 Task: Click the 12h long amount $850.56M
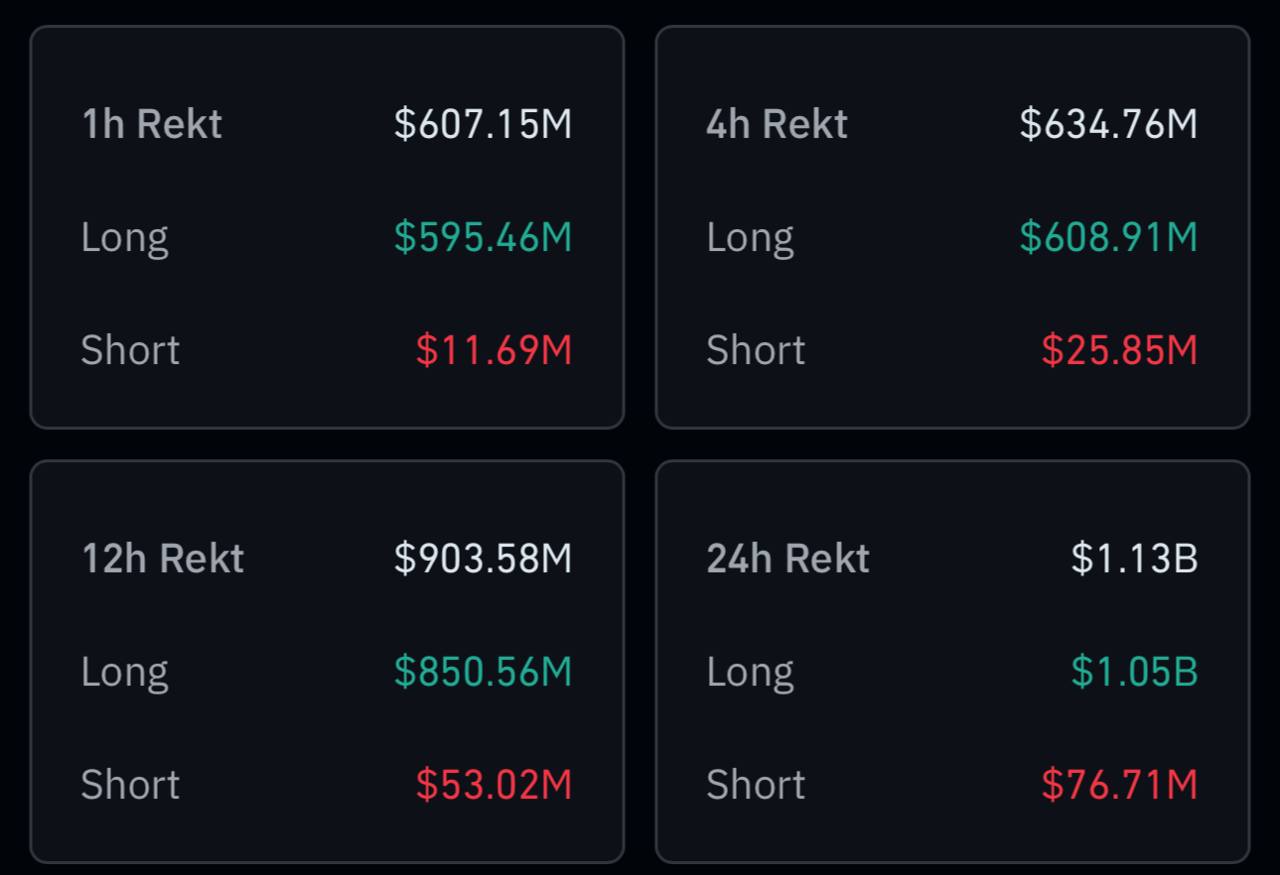[483, 671]
